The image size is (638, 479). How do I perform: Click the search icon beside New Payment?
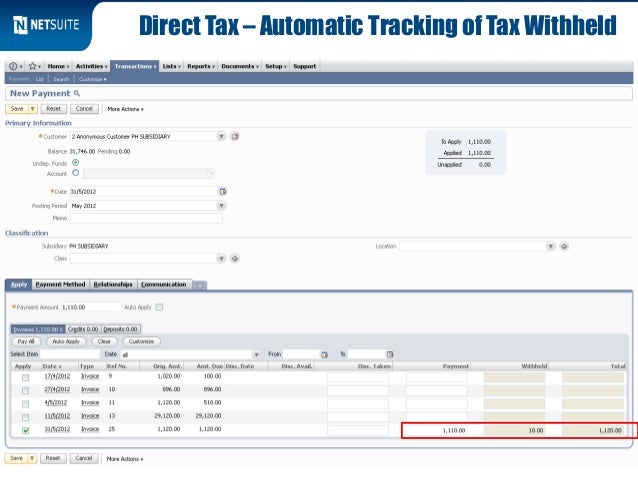coord(77,94)
